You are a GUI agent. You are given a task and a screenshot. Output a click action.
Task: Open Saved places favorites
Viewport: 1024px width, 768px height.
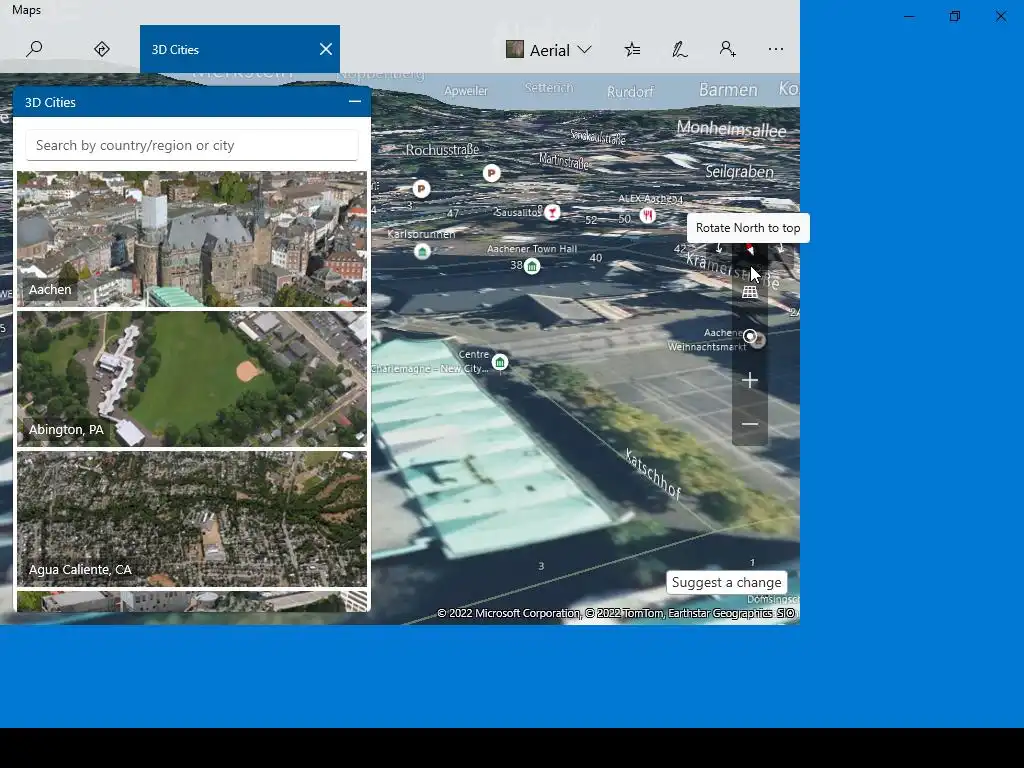click(632, 50)
